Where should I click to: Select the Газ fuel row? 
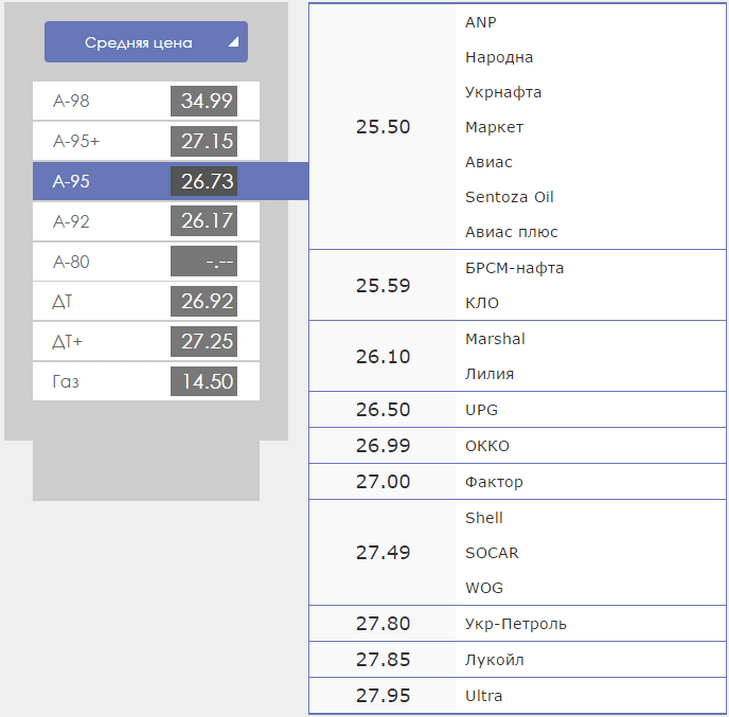point(146,381)
